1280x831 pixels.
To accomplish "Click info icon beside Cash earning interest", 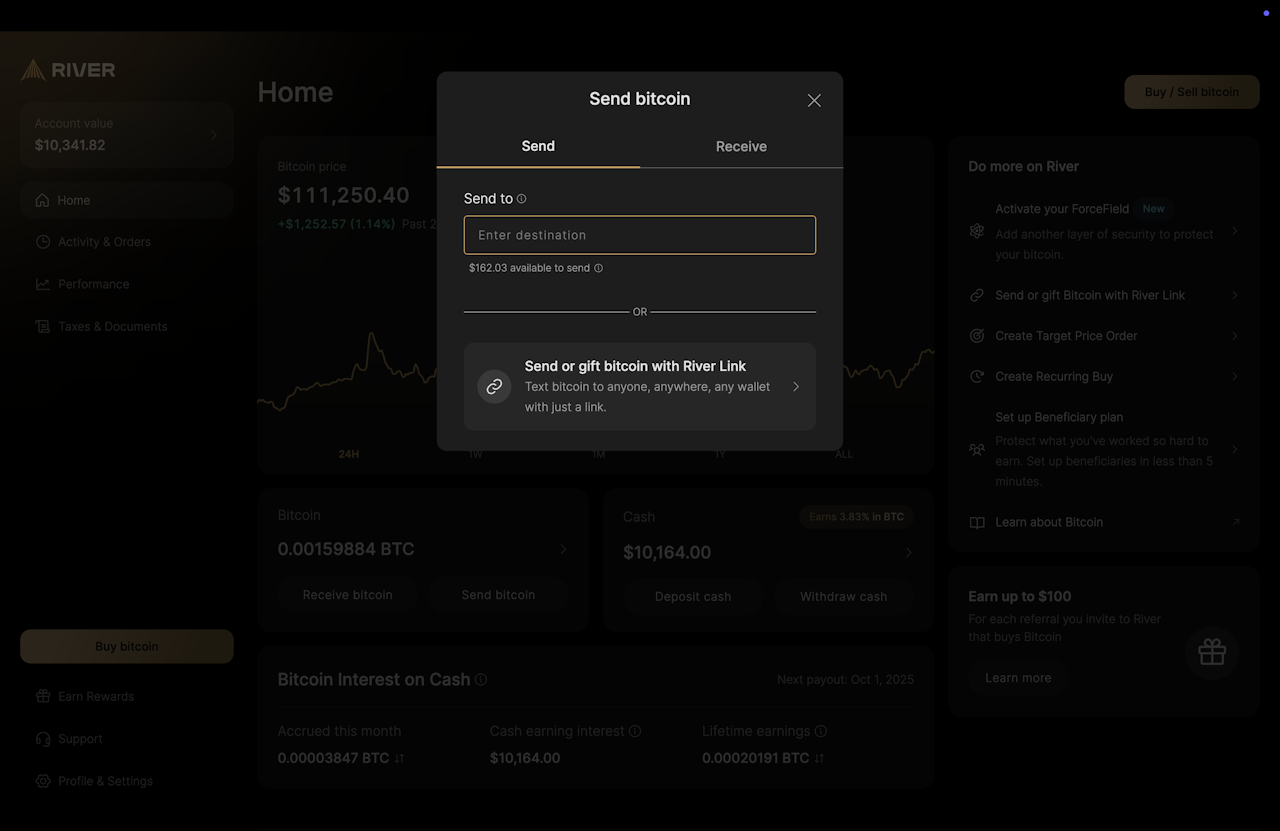I will [x=635, y=732].
